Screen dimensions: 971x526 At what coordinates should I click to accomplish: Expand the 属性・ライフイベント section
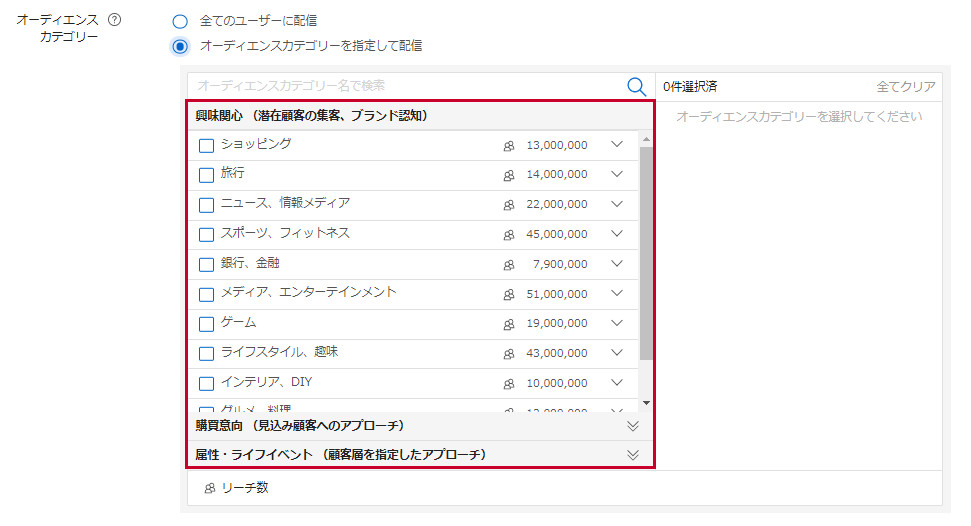tap(632, 455)
